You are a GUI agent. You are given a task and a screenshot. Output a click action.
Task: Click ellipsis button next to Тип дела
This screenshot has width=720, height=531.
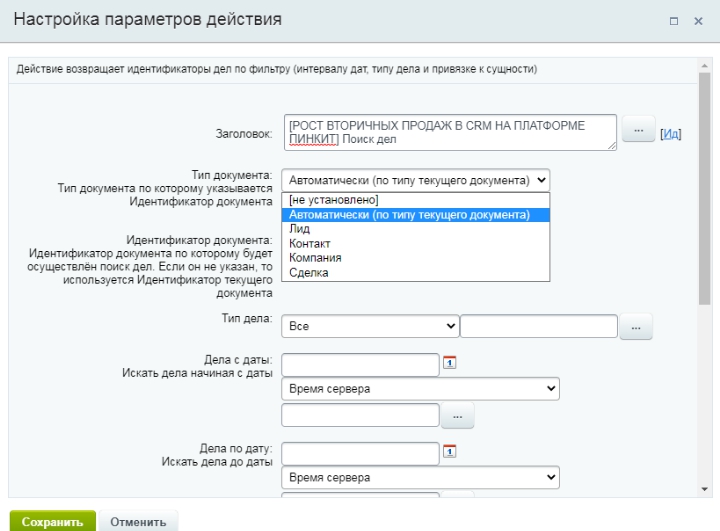636,326
